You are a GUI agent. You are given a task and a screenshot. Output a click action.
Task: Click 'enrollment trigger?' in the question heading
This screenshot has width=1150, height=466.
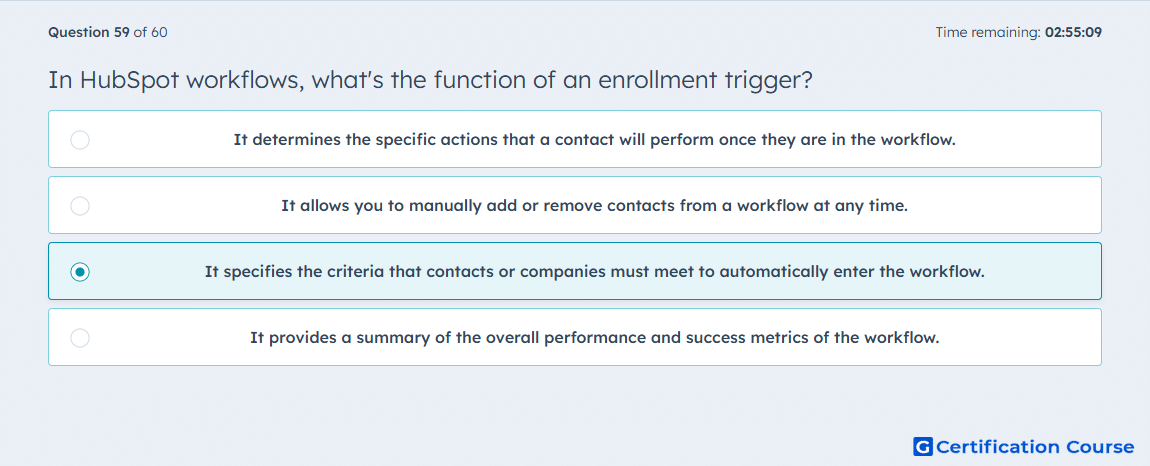706,79
